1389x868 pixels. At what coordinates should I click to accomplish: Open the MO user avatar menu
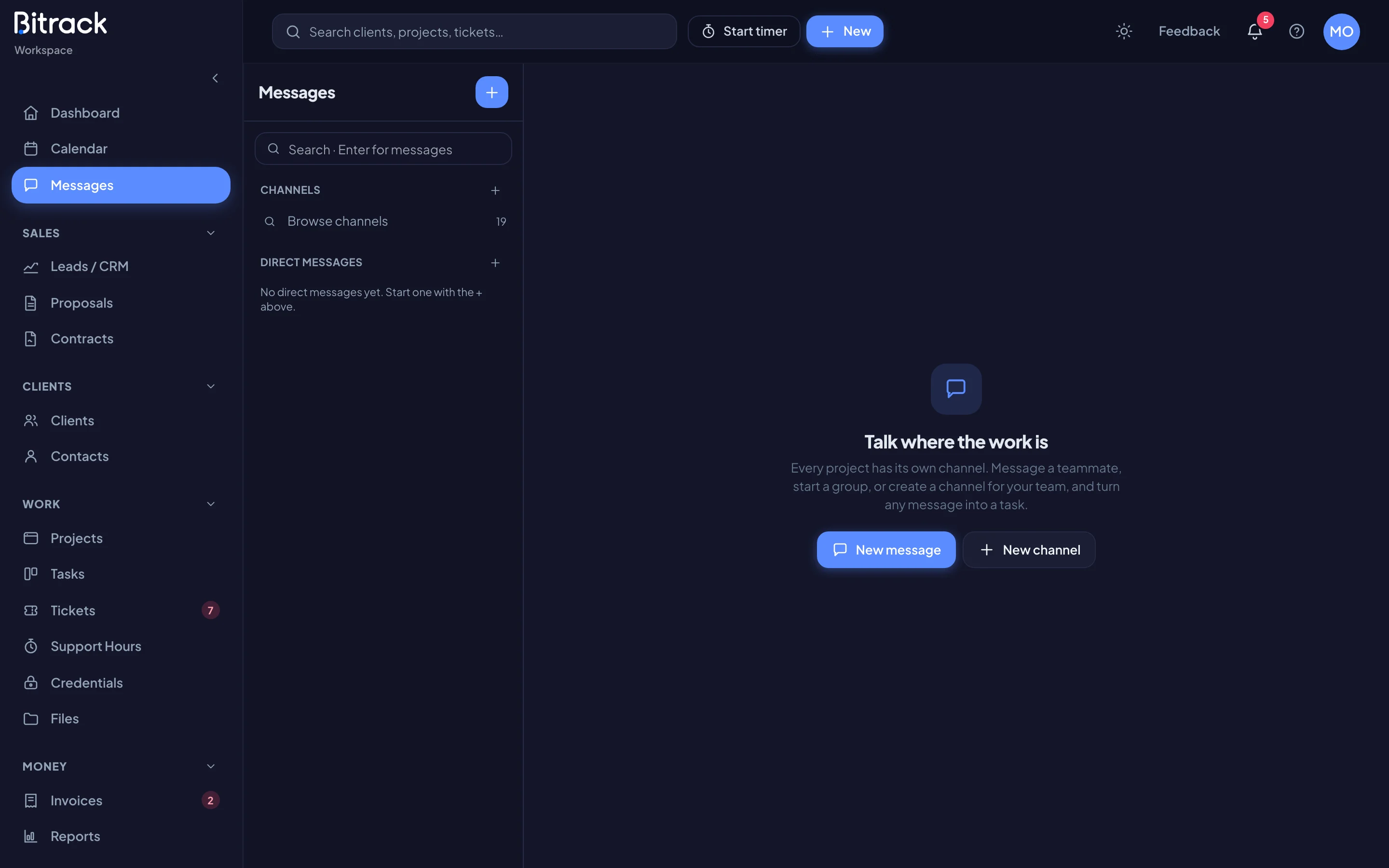(1341, 31)
